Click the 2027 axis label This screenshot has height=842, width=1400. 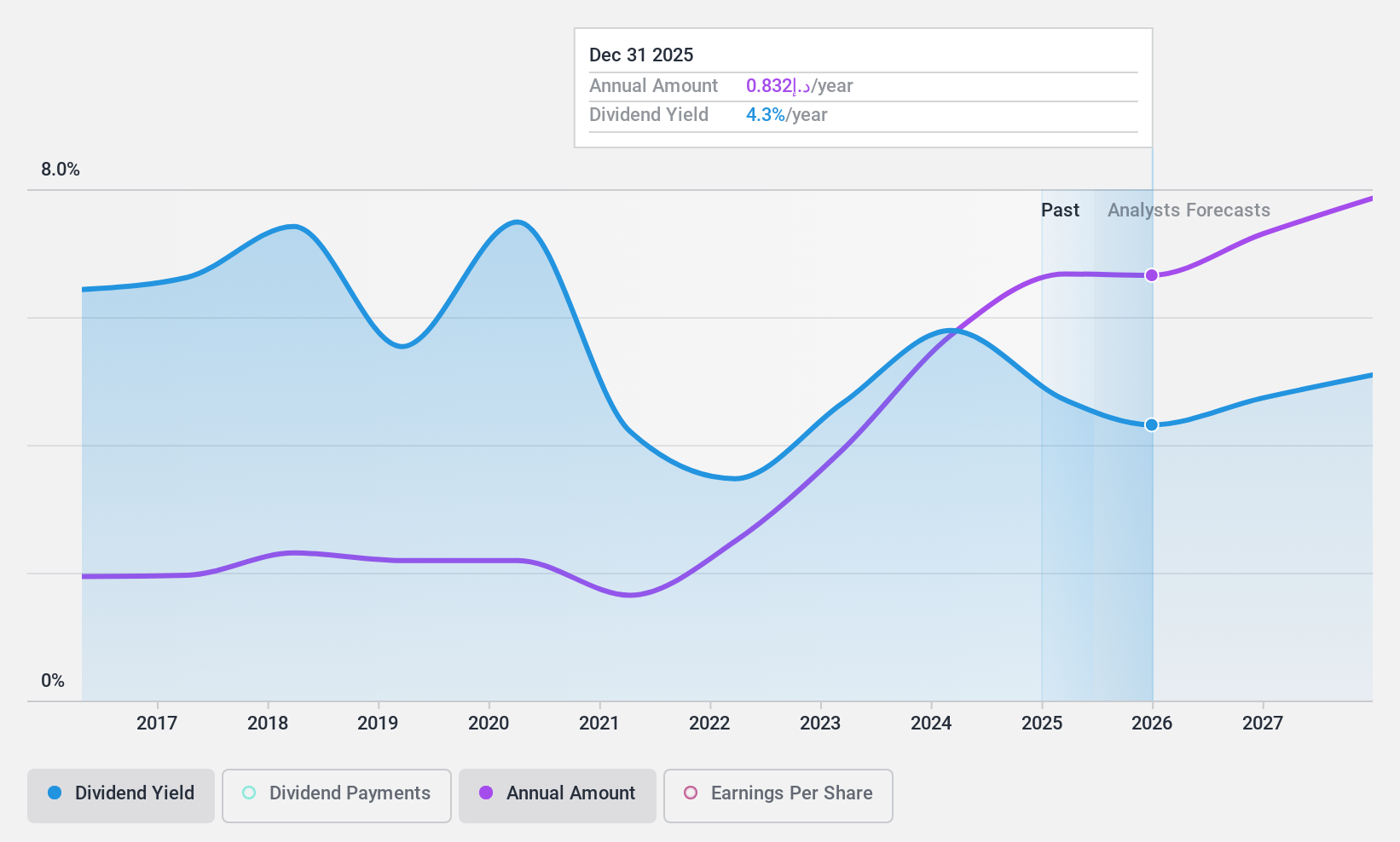(1263, 724)
